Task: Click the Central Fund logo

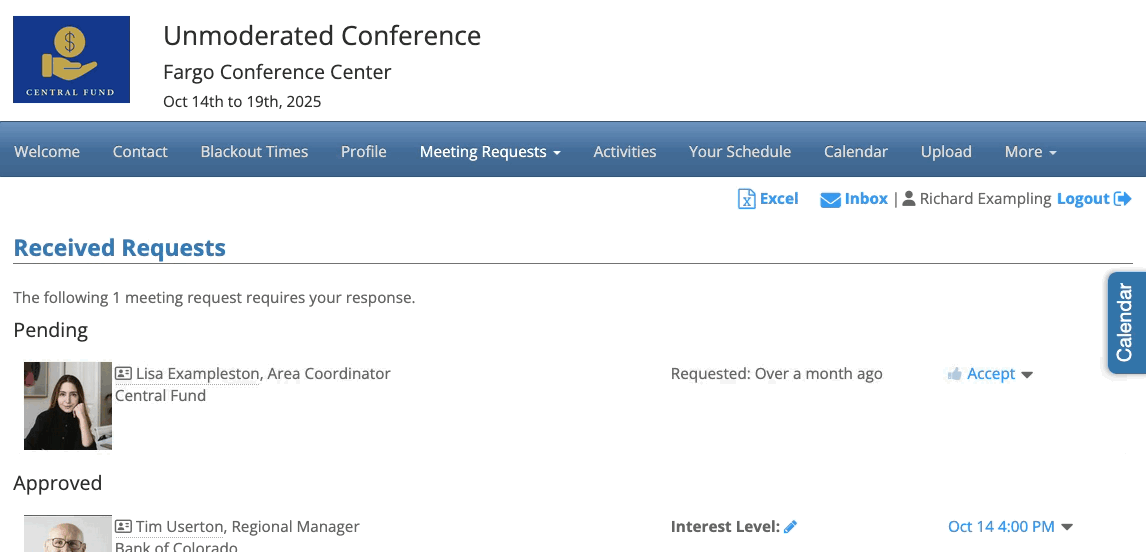Action: coord(71,59)
